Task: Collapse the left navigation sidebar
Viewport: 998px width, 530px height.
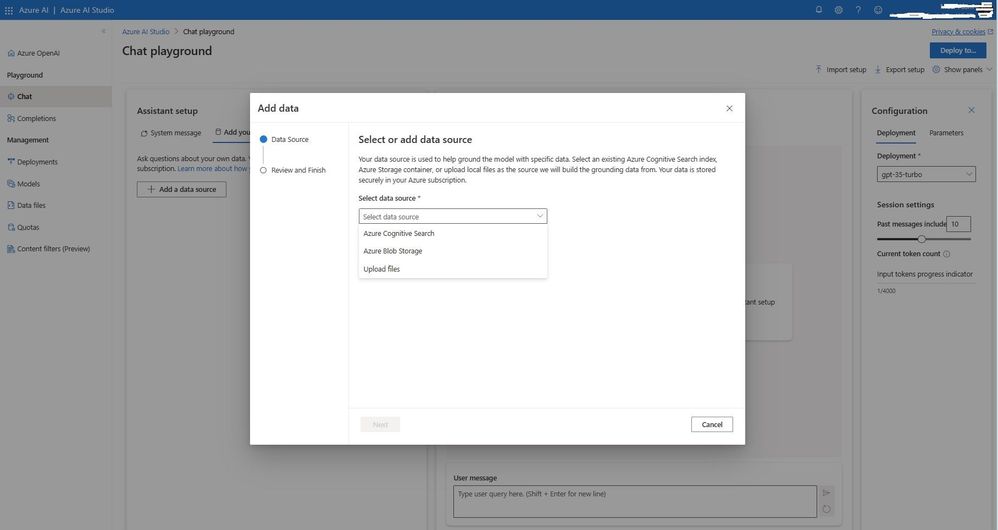Action: click(104, 31)
